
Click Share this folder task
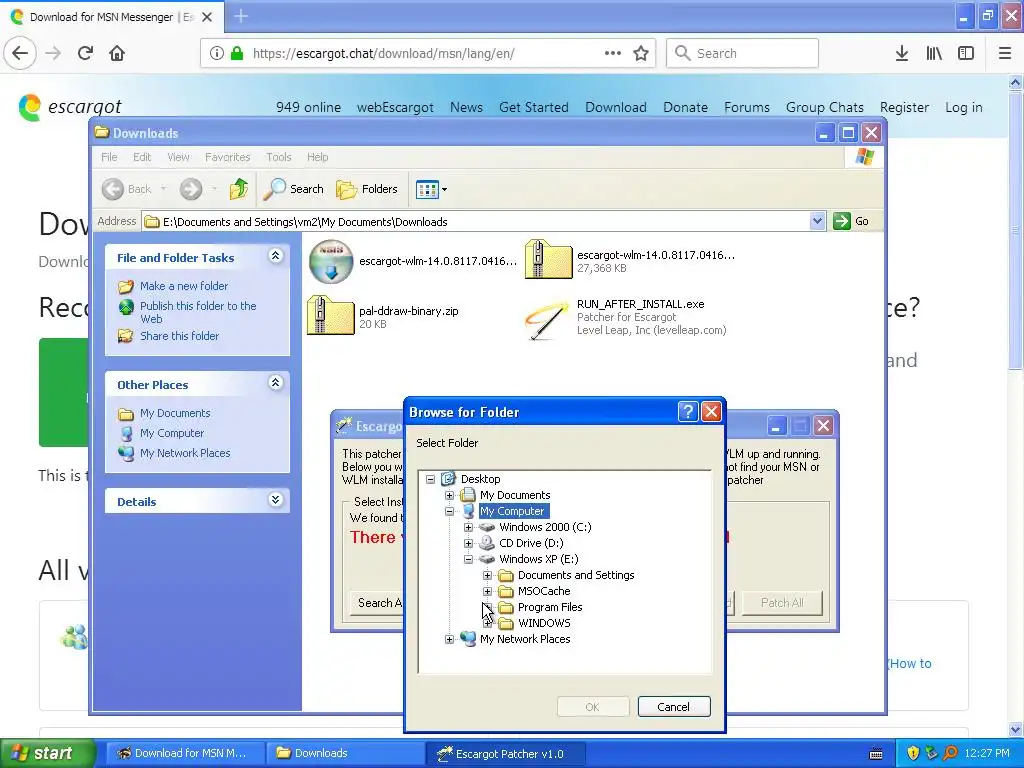pyautogui.click(x=179, y=336)
